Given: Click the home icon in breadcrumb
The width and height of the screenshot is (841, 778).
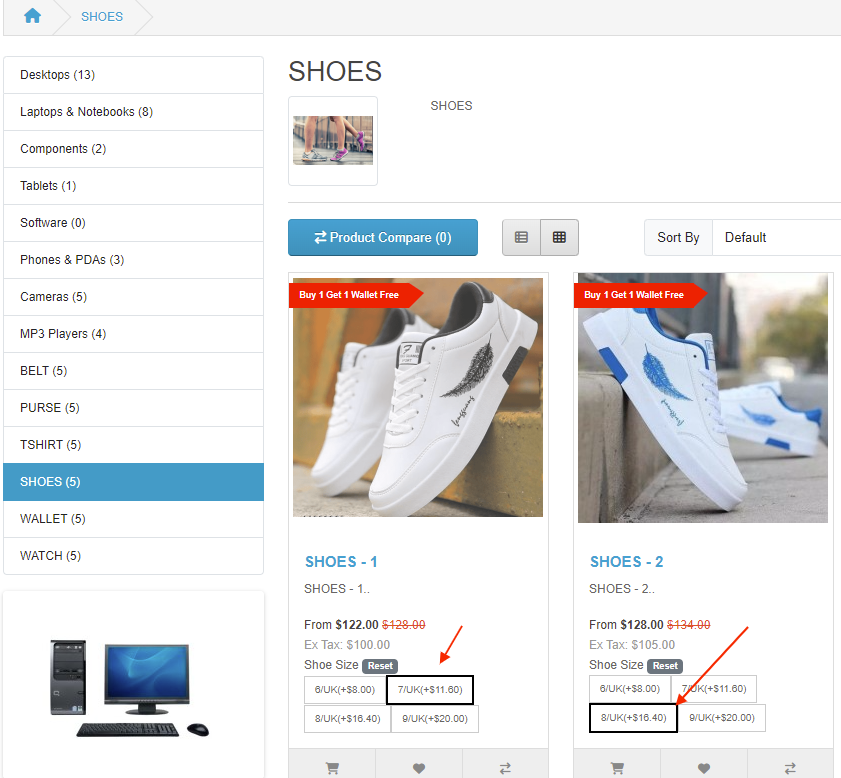Looking at the screenshot, I should click(32, 16).
